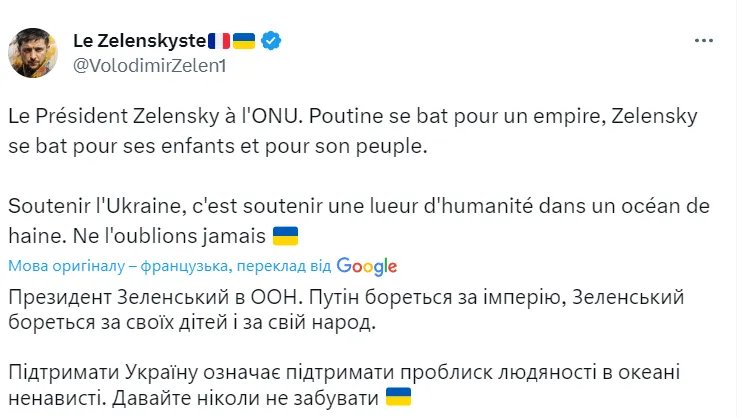Click the Ukraine flag after "Ne l'oublions jamais"
The width and height of the screenshot is (740, 417).
point(286,236)
